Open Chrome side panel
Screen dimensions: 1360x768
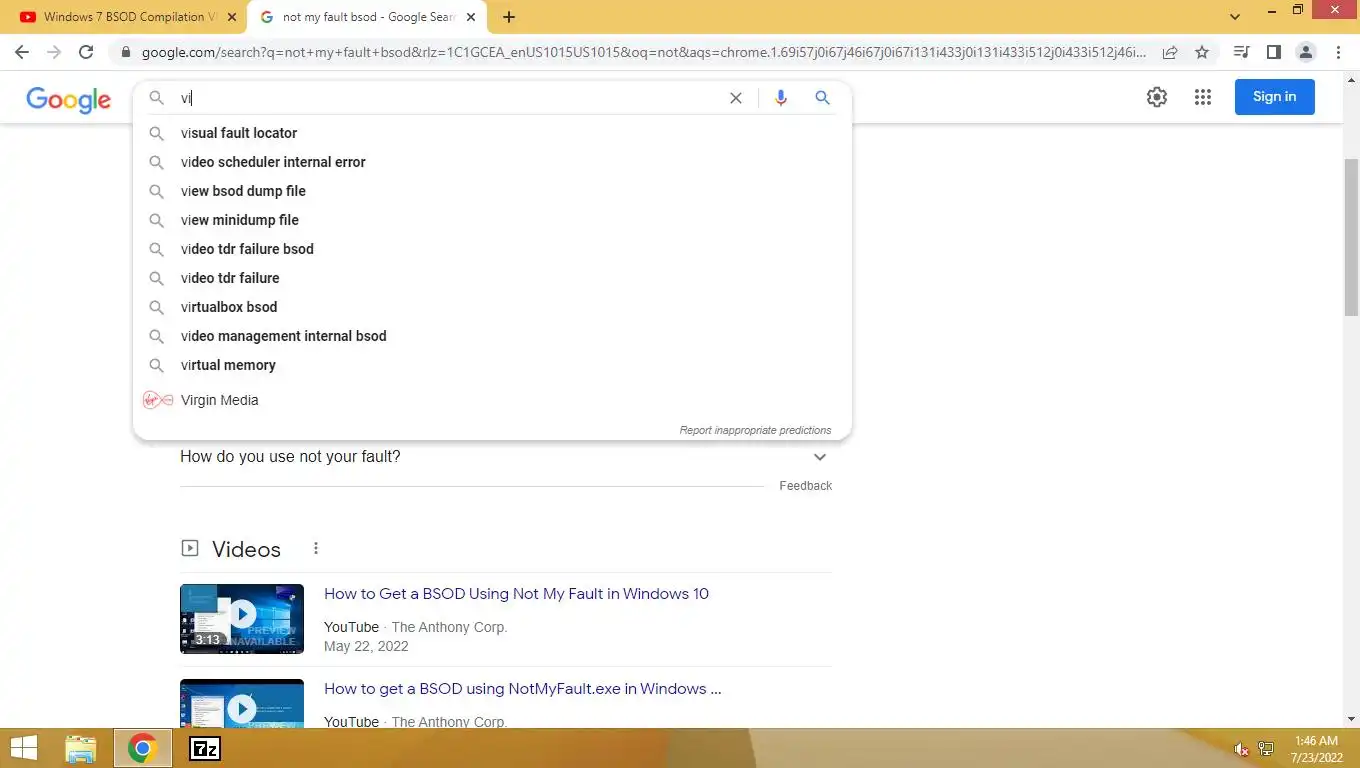[1273, 52]
